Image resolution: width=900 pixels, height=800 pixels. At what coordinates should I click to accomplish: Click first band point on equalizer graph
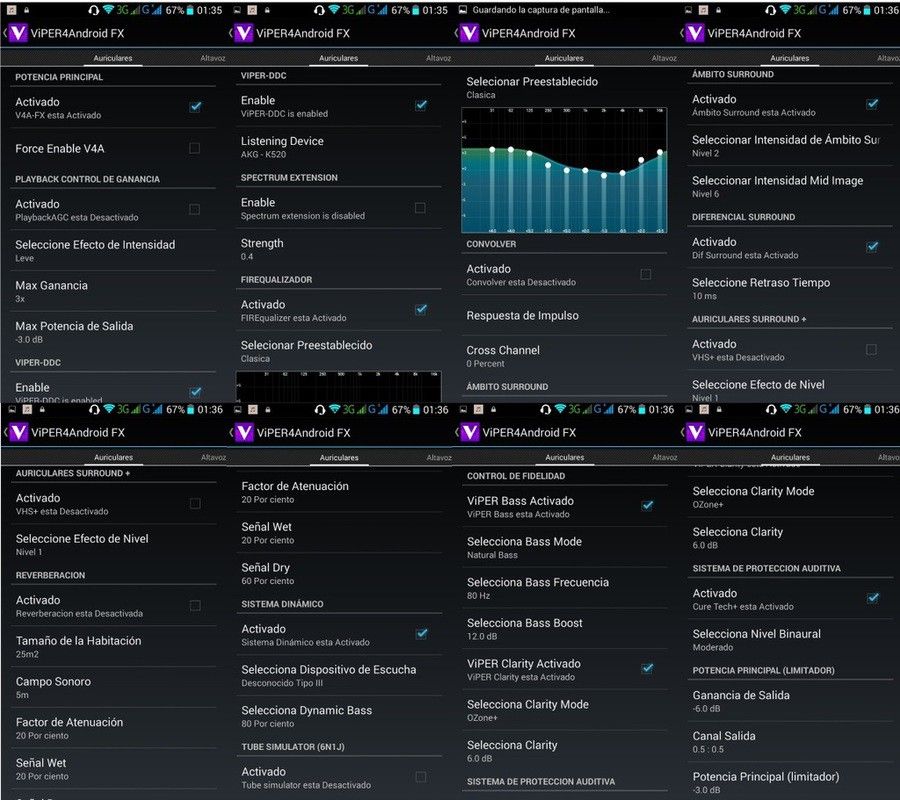[492, 149]
